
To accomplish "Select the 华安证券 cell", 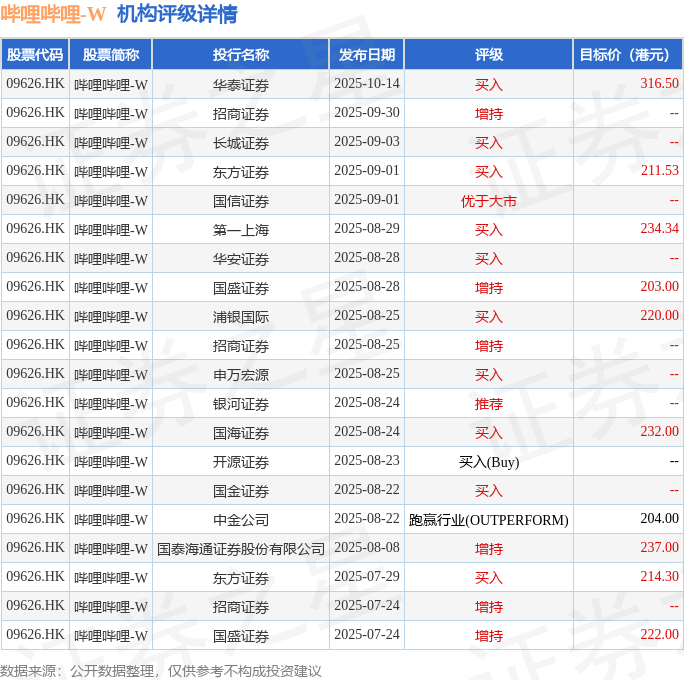I will click(241, 258).
